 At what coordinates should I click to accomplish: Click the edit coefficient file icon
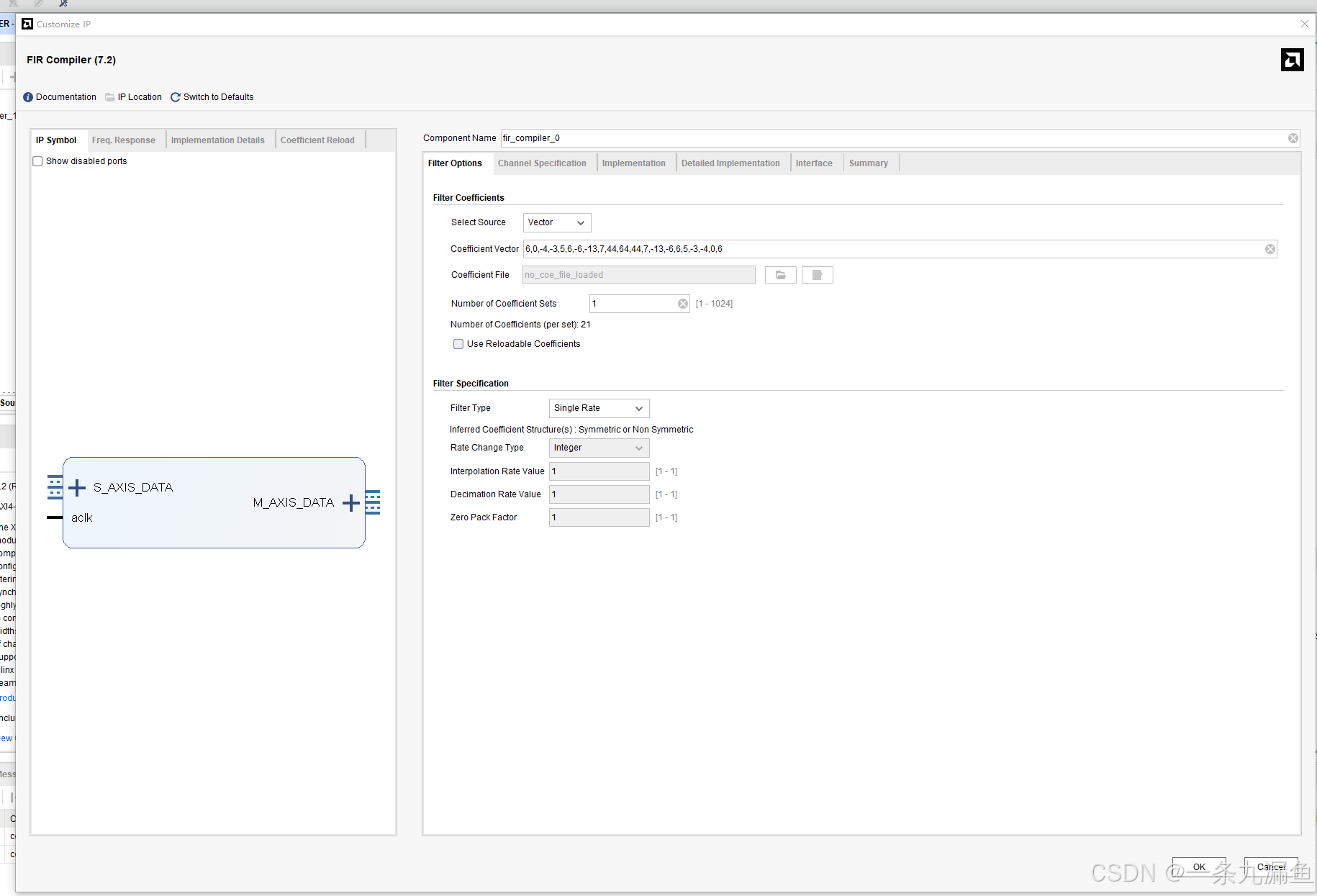coord(818,275)
